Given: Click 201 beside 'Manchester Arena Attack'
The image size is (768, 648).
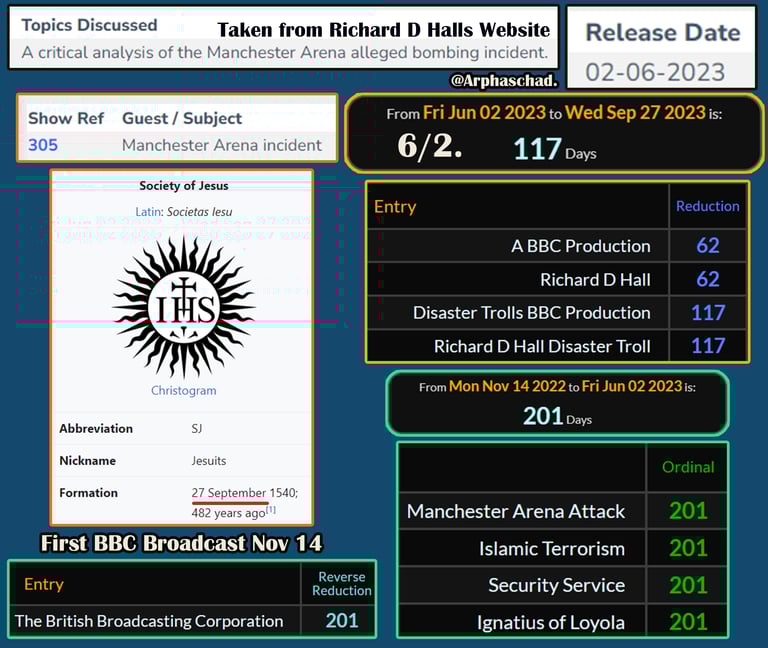Looking at the screenshot, I should [x=688, y=511].
